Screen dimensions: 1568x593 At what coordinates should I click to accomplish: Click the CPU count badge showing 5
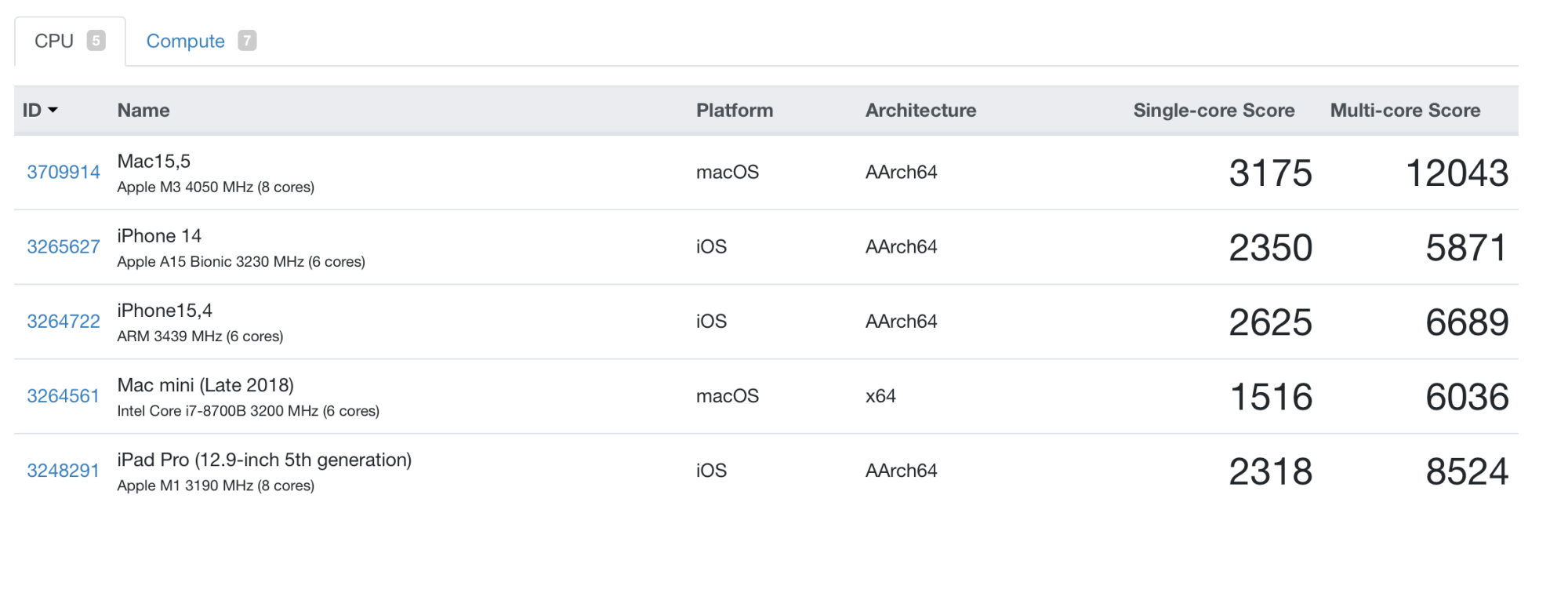[x=96, y=41]
